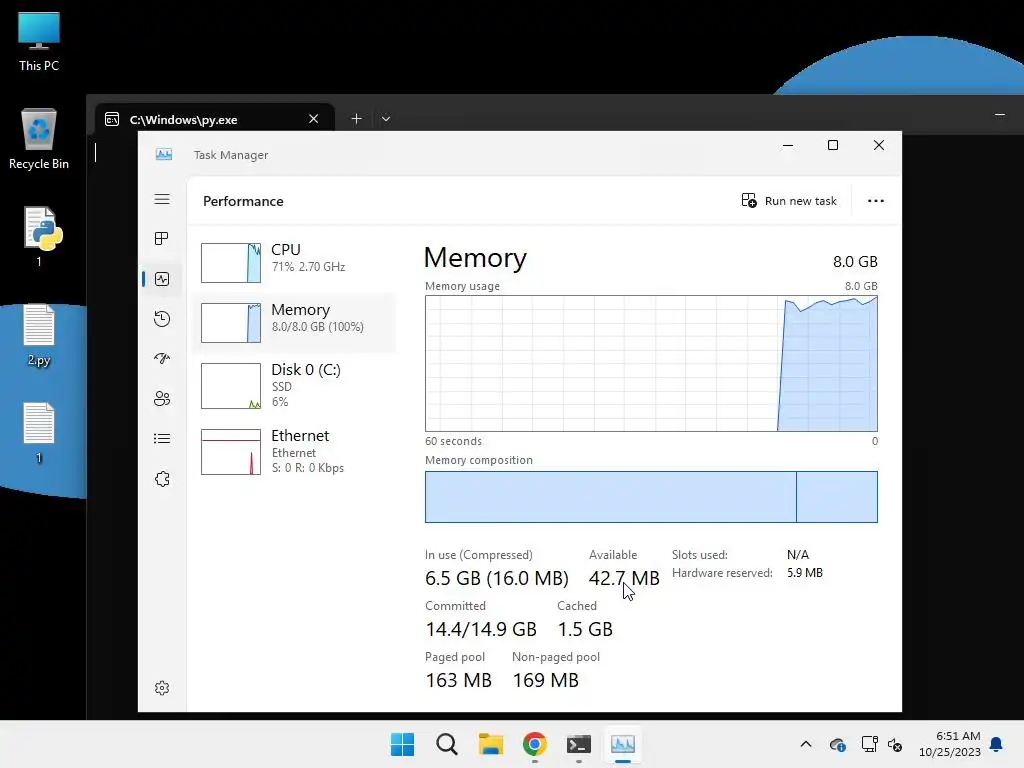Screen dimensions: 1024x768
Task: Open Users page icon
Action: click(162, 398)
